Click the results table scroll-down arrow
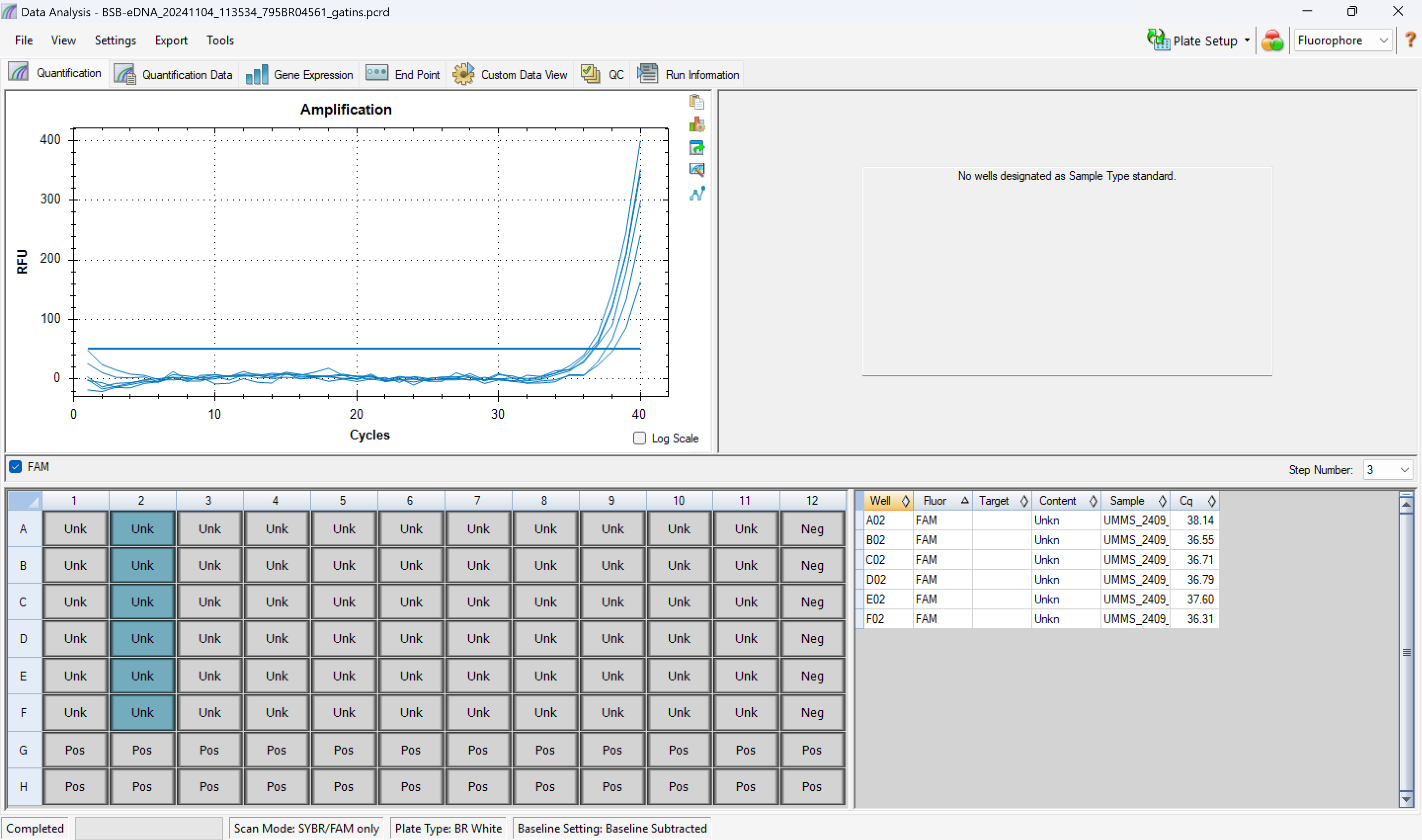The width and height of the screenshot is (1422, 840). click(x=1406, y=799)
